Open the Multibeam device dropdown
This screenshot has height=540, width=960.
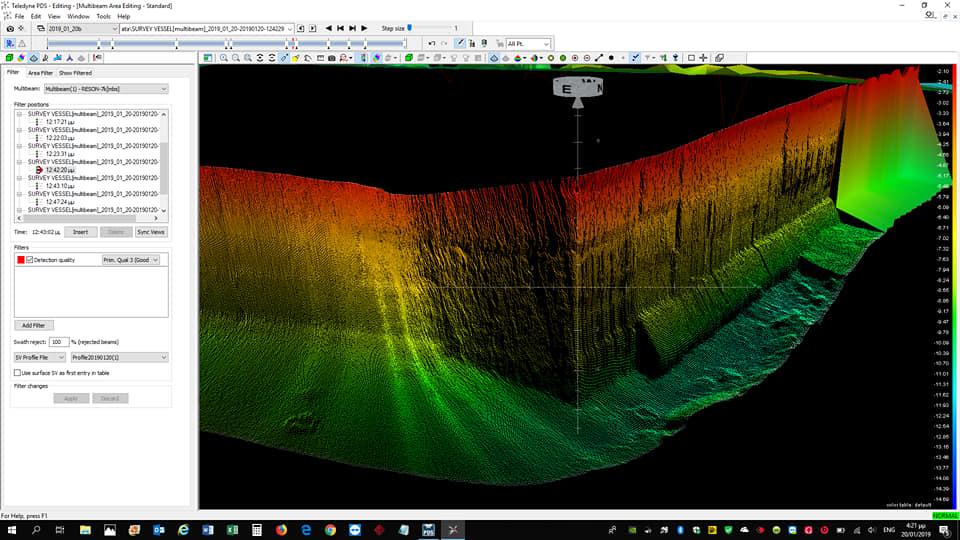click(x=106, y=89)
